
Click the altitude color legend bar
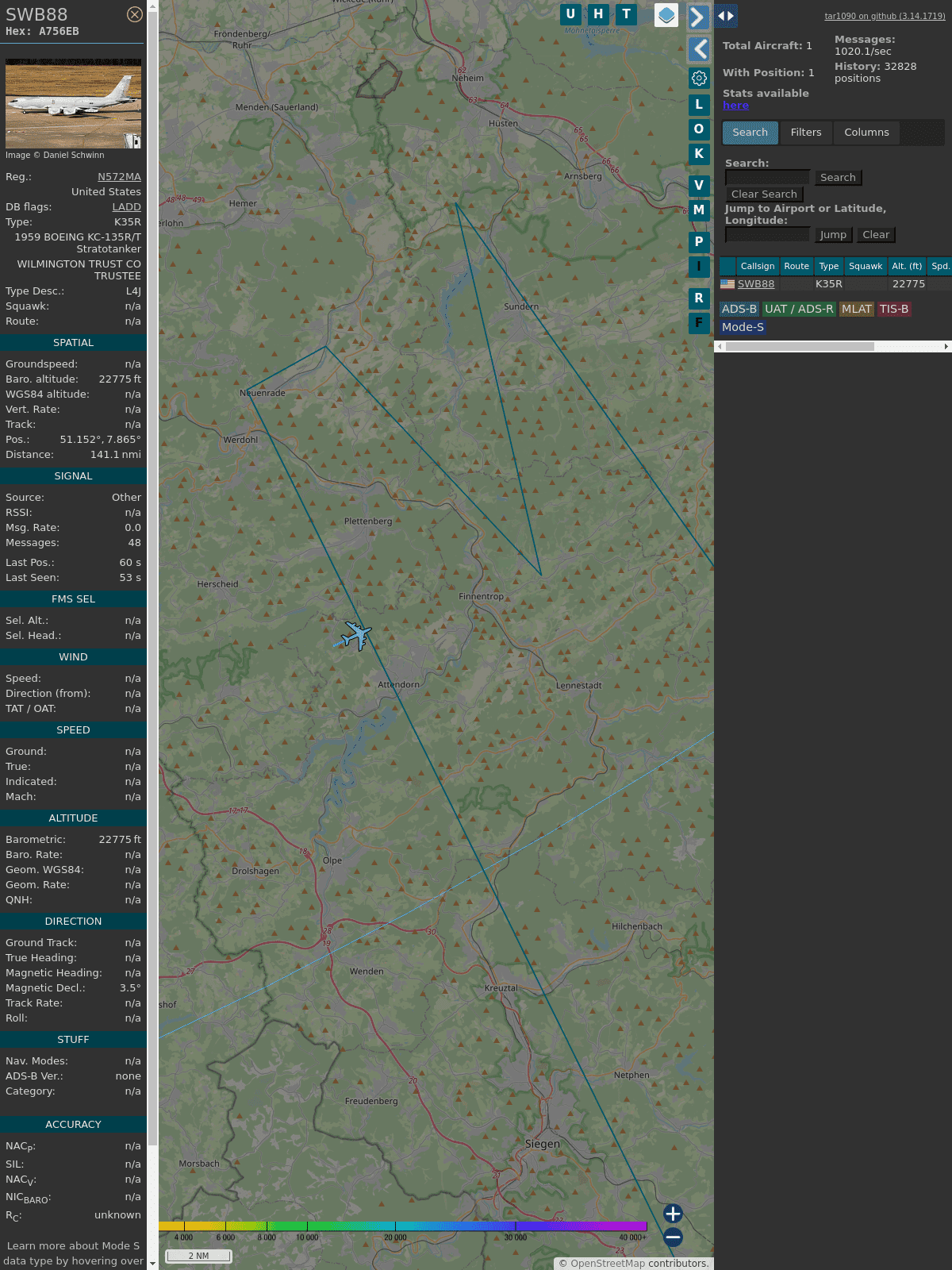click(x=403, y=1226)
